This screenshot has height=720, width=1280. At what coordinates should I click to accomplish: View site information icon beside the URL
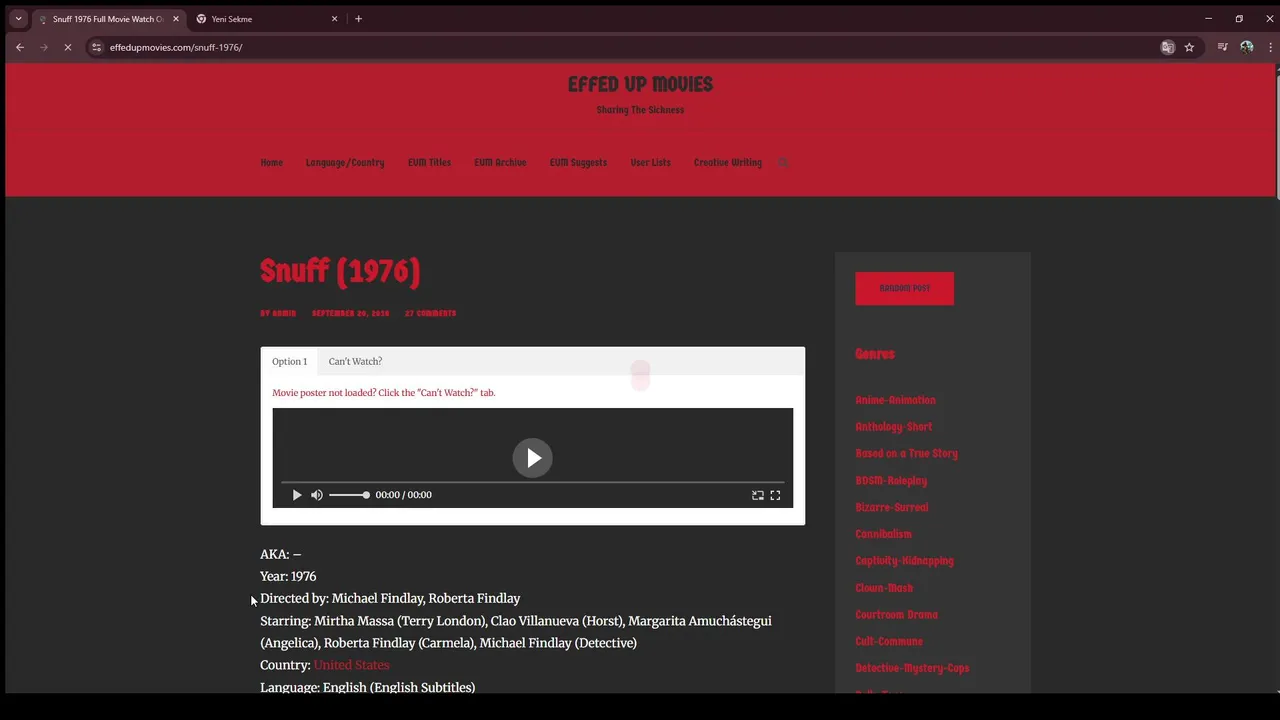click(x=96, y=47)
